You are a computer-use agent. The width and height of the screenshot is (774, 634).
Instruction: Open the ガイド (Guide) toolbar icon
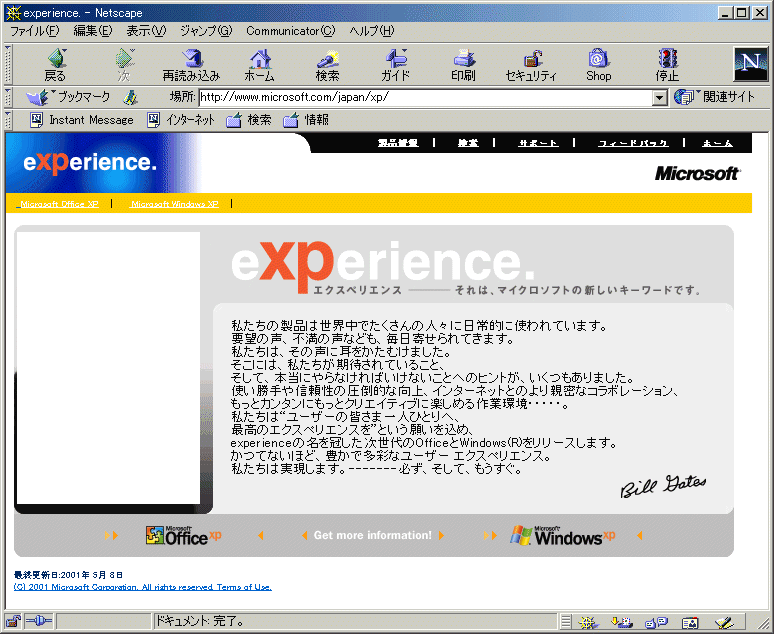[x=396, y=65]
